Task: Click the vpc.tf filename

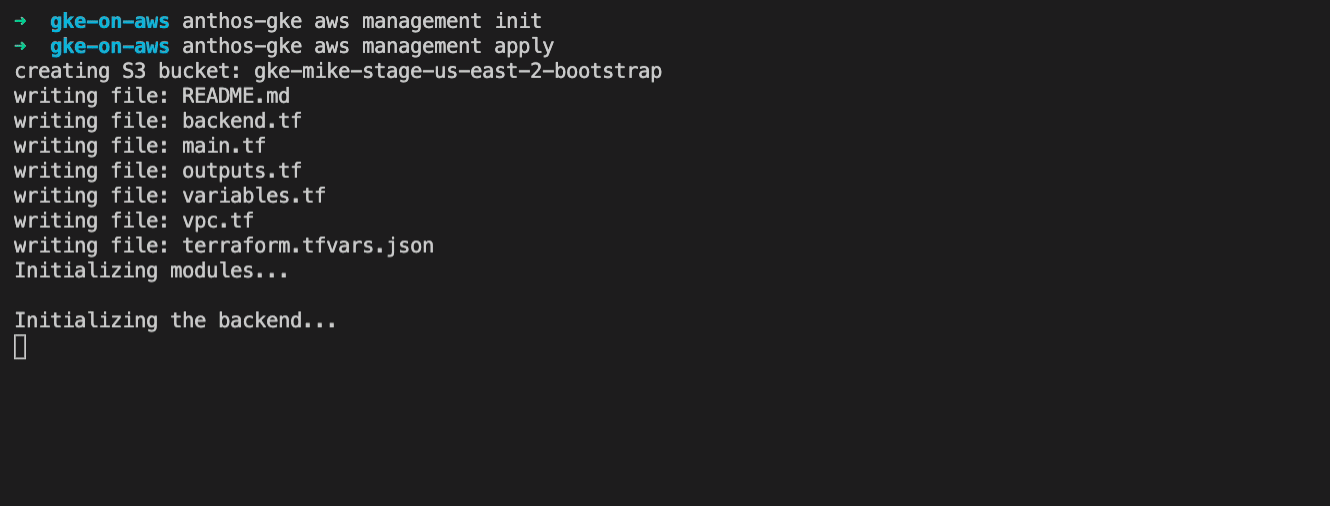Action: pos(218,221)
